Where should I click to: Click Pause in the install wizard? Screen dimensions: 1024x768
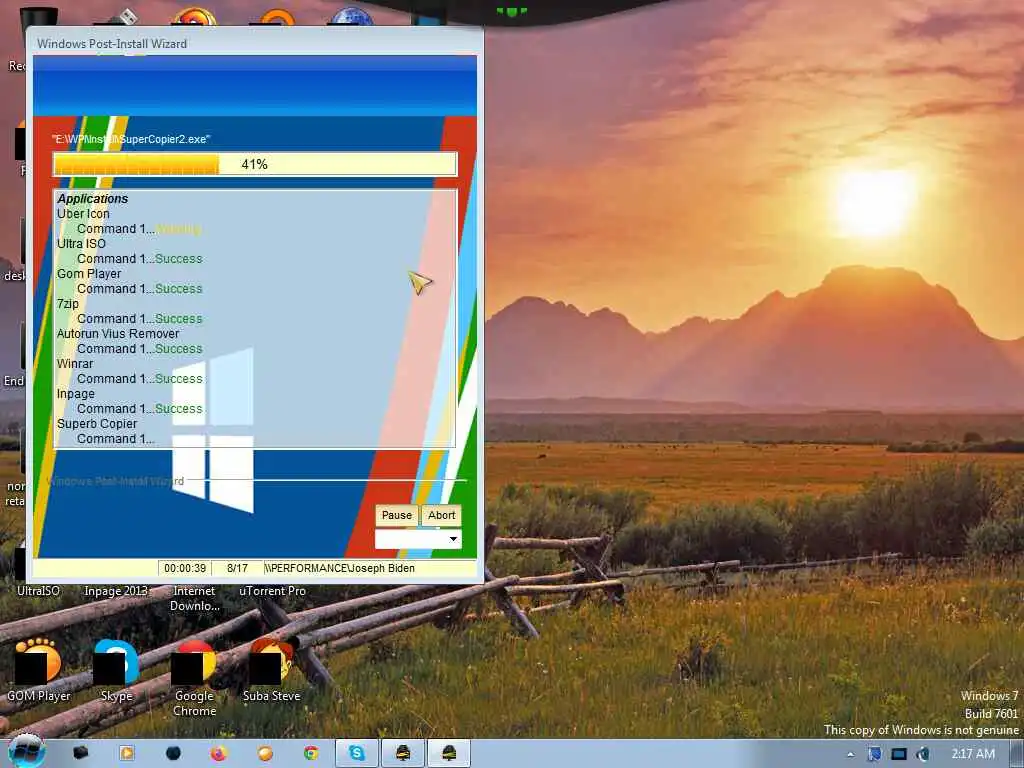pyautogui.click(x=397, y=515)
